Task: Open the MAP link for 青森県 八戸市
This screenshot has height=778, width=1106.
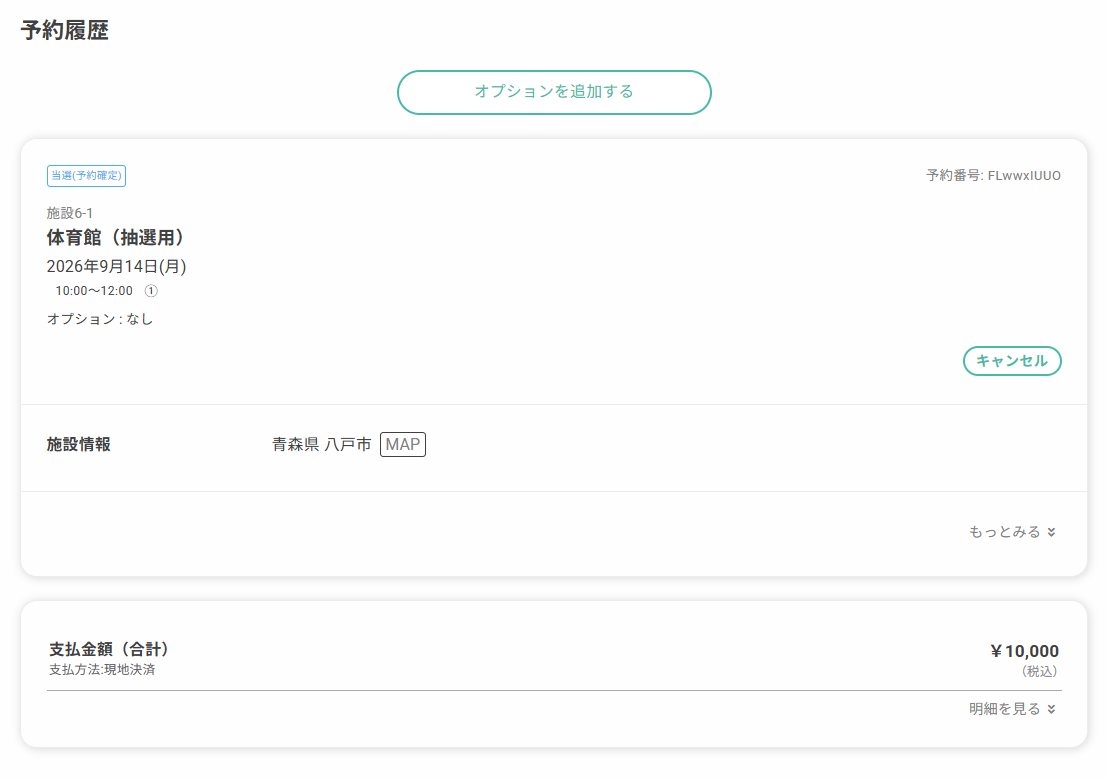Action: [x=403, y=444]
